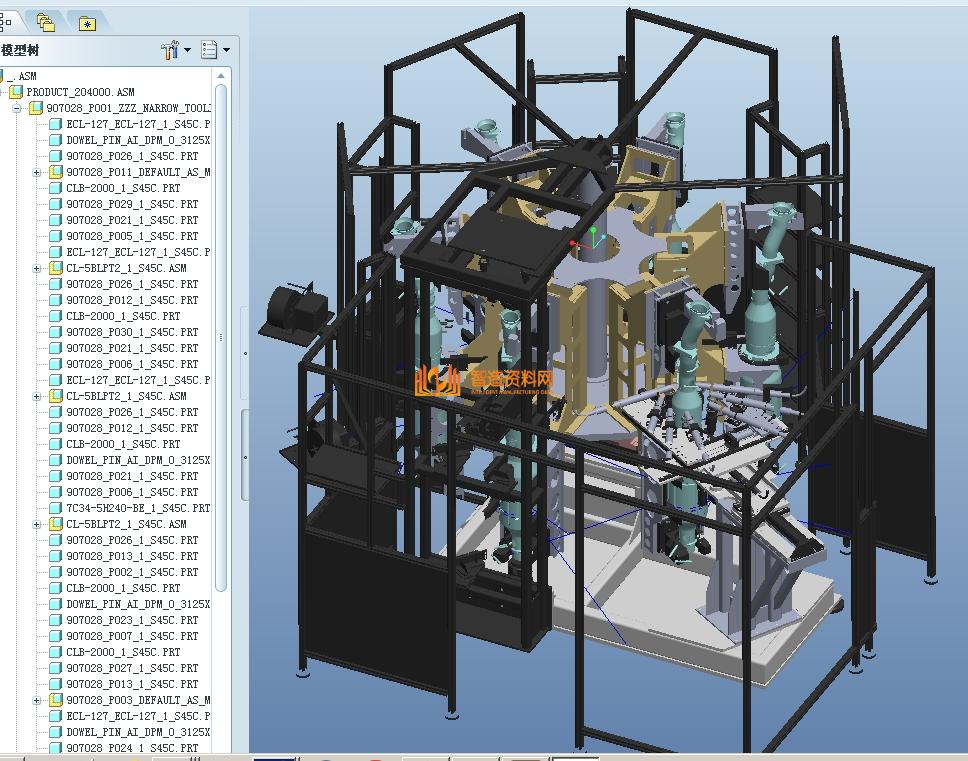This screenshot has width=968, height=761.
Task: Collapse the 907028_P001_ZZZ_NARROW_TOOL assembly node
Action: tap(17, 108)
